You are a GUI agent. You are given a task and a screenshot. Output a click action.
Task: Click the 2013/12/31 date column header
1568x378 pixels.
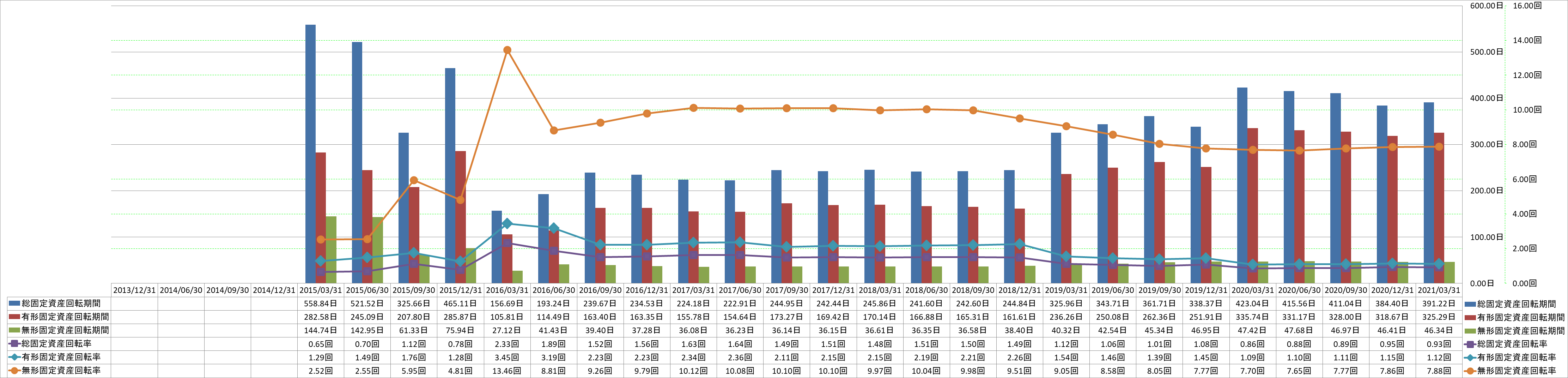pos(134,290)
